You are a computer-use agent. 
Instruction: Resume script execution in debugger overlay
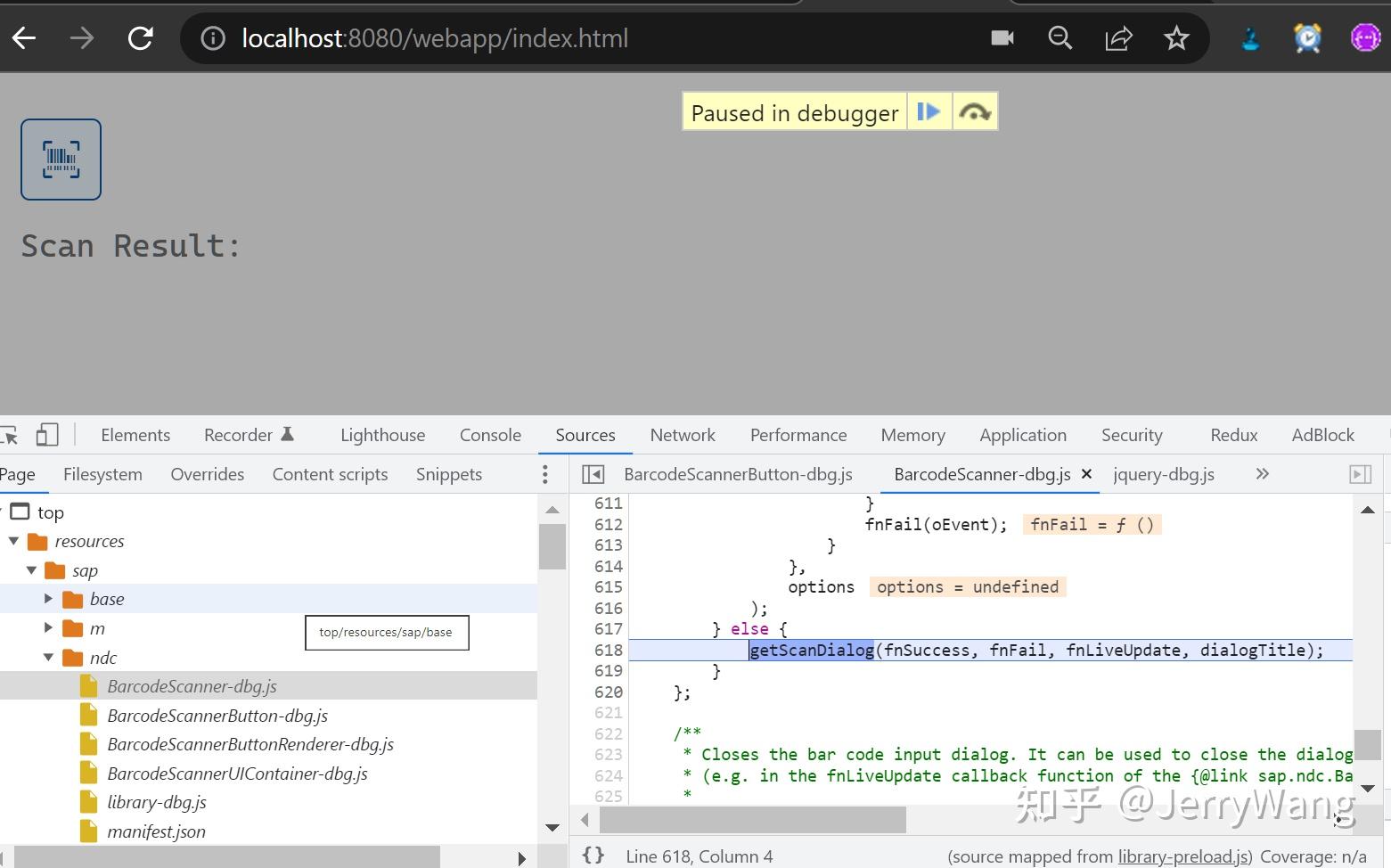pyautogui.click(x=929, y=112)
